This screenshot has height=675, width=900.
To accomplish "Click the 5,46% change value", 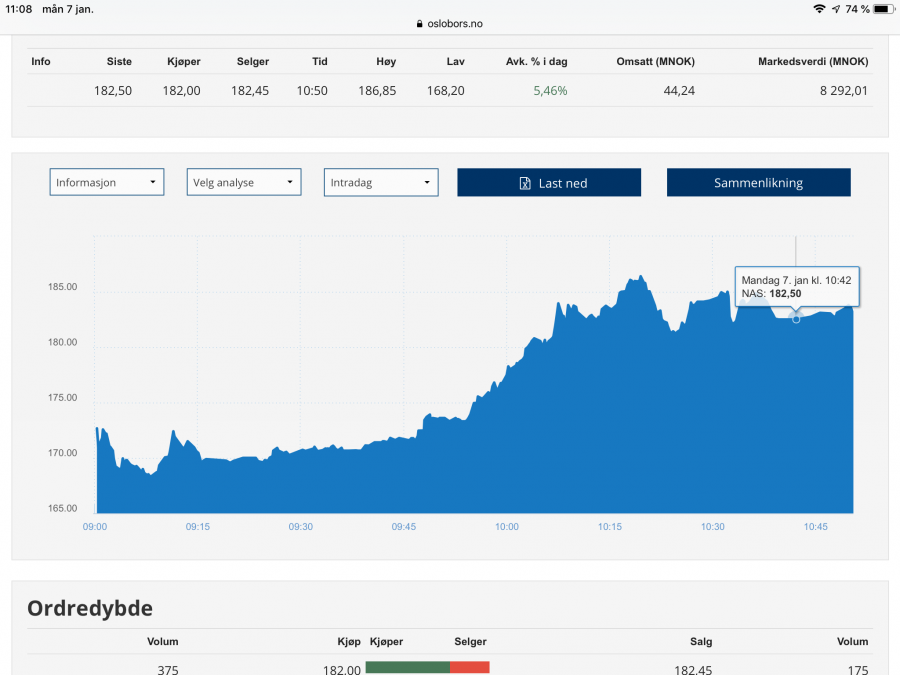I will [x=550, y=91].
